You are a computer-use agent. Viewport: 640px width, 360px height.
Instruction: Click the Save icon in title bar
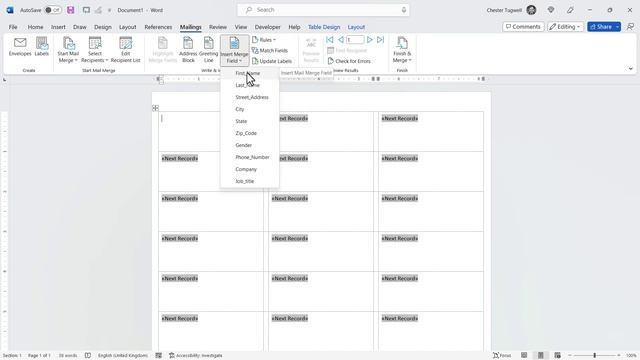pos(71,10)
